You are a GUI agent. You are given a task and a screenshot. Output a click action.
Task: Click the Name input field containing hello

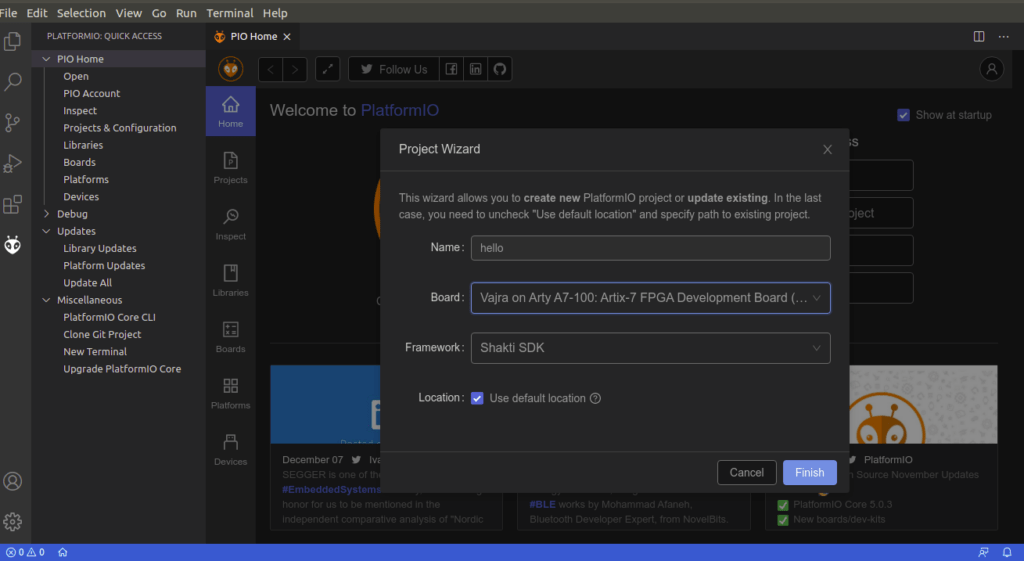[650, 248]
